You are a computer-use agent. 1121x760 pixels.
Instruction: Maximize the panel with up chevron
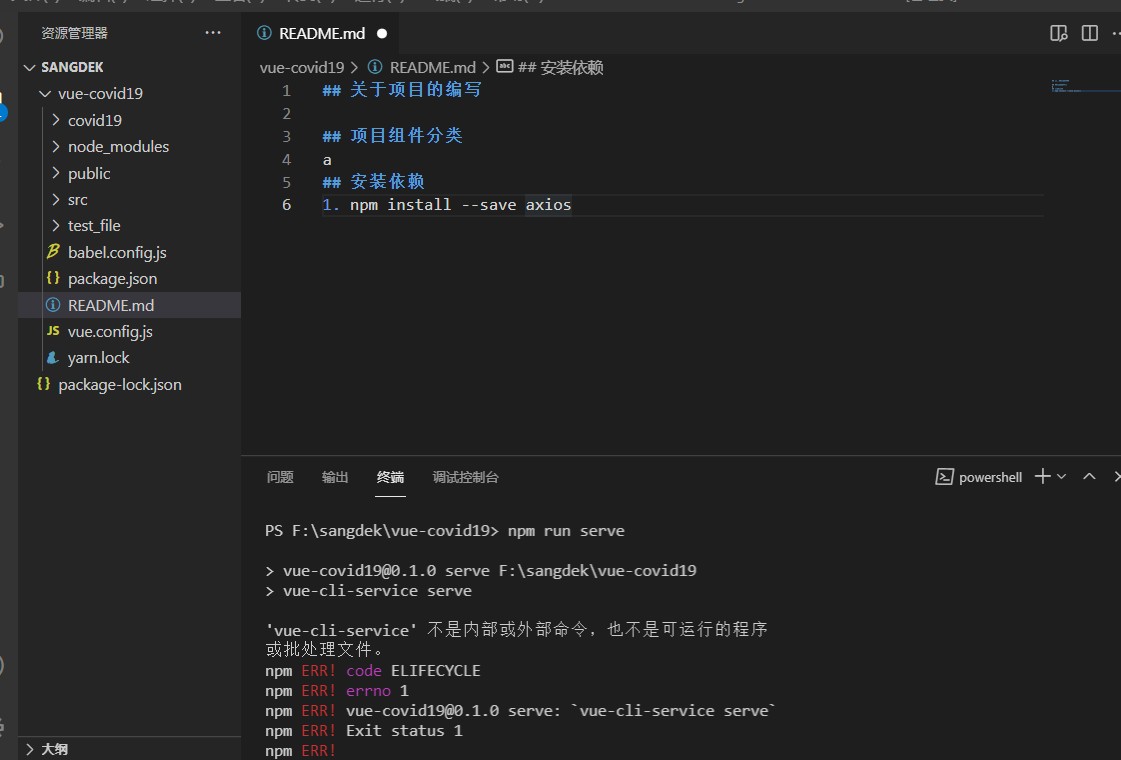pos(1089,476)
